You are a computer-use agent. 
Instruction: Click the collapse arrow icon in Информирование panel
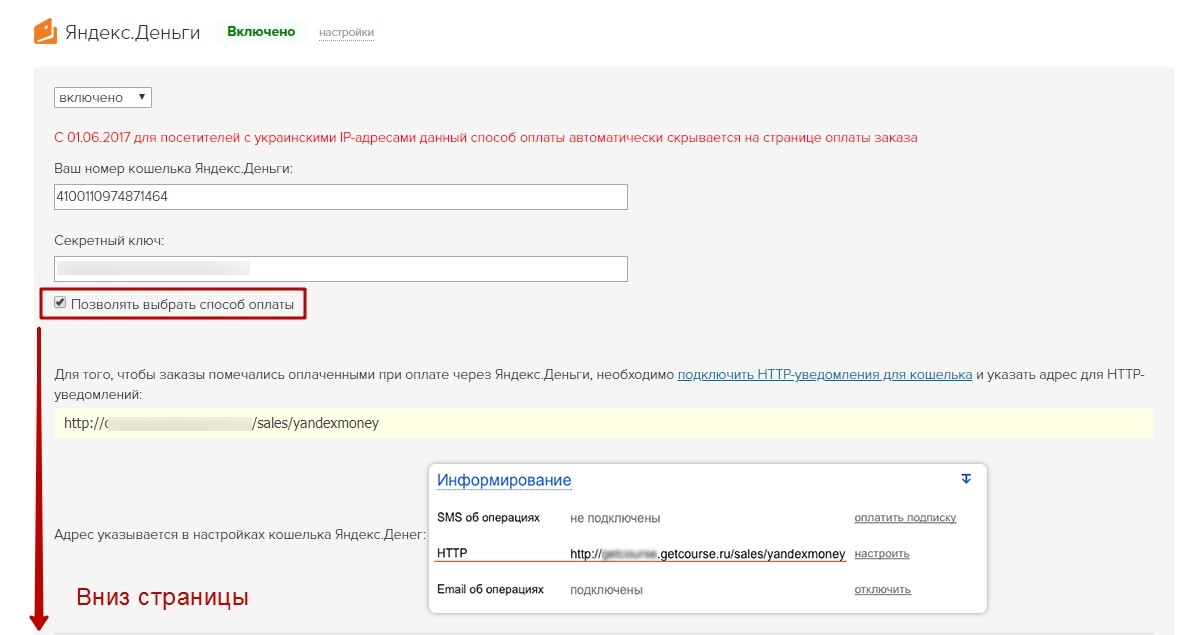tap(966, 479)
